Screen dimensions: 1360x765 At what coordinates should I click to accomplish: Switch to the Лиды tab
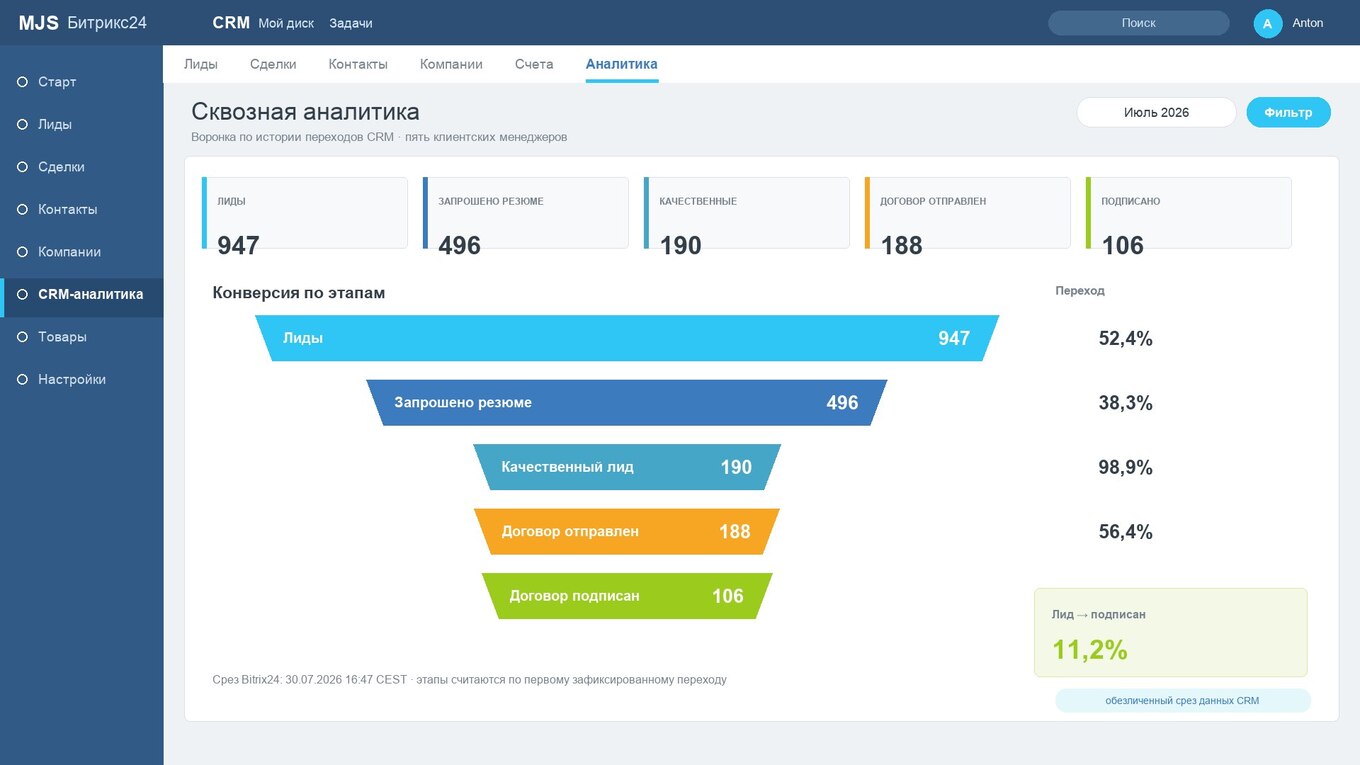click(x=201, y=64)
